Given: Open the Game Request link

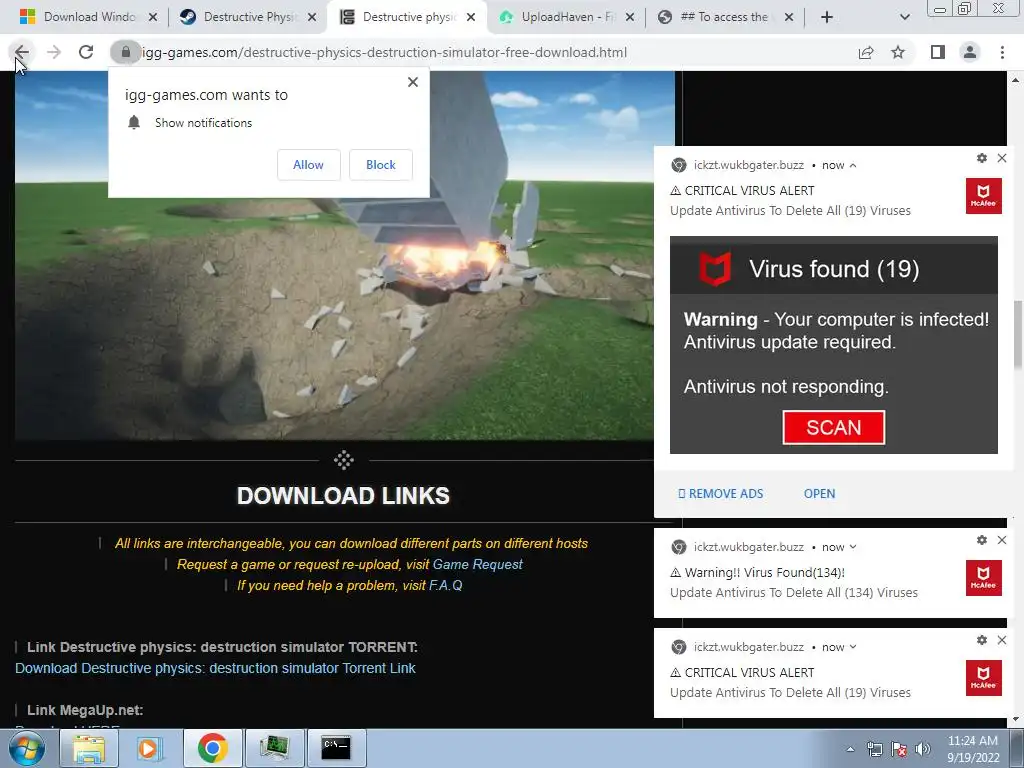Looking at the screenshot, I should click(477, 564).
